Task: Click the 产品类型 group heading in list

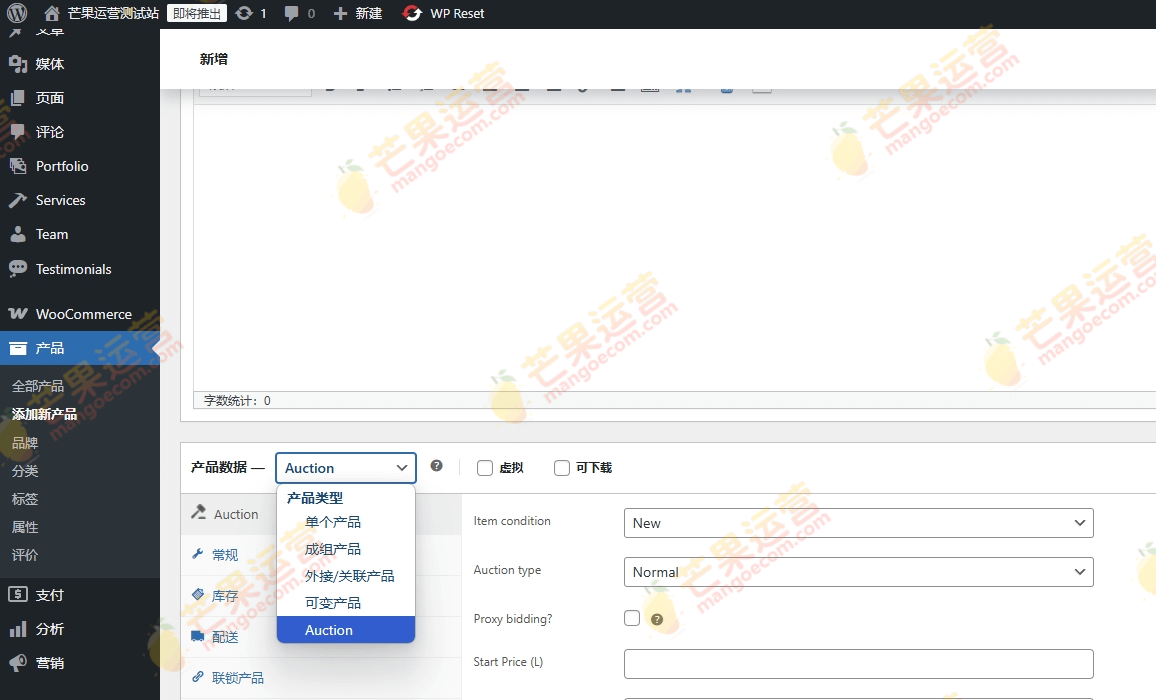Action: [315, 498]
